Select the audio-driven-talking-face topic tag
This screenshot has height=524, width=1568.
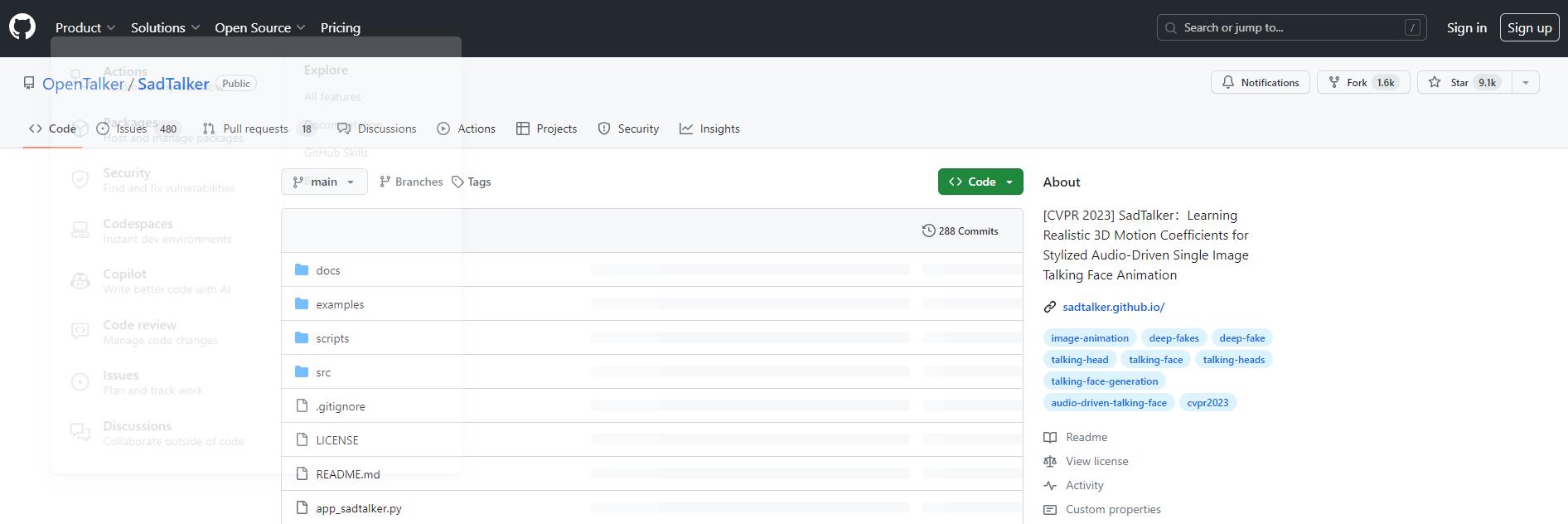[x=1109, y=402]
